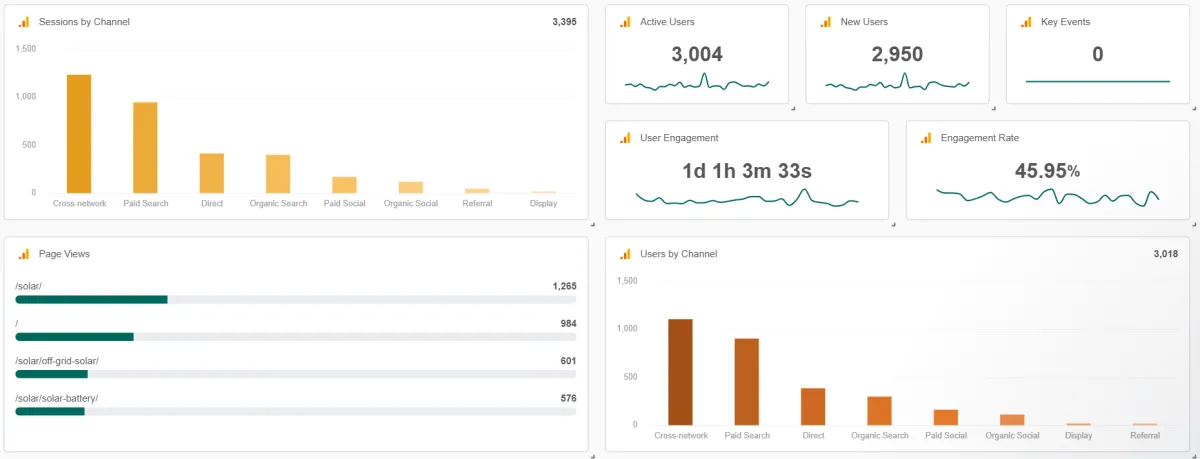Click the /solar/ page path label
The height and width of the screenshot is (459, 1200).
pos(29,286)
